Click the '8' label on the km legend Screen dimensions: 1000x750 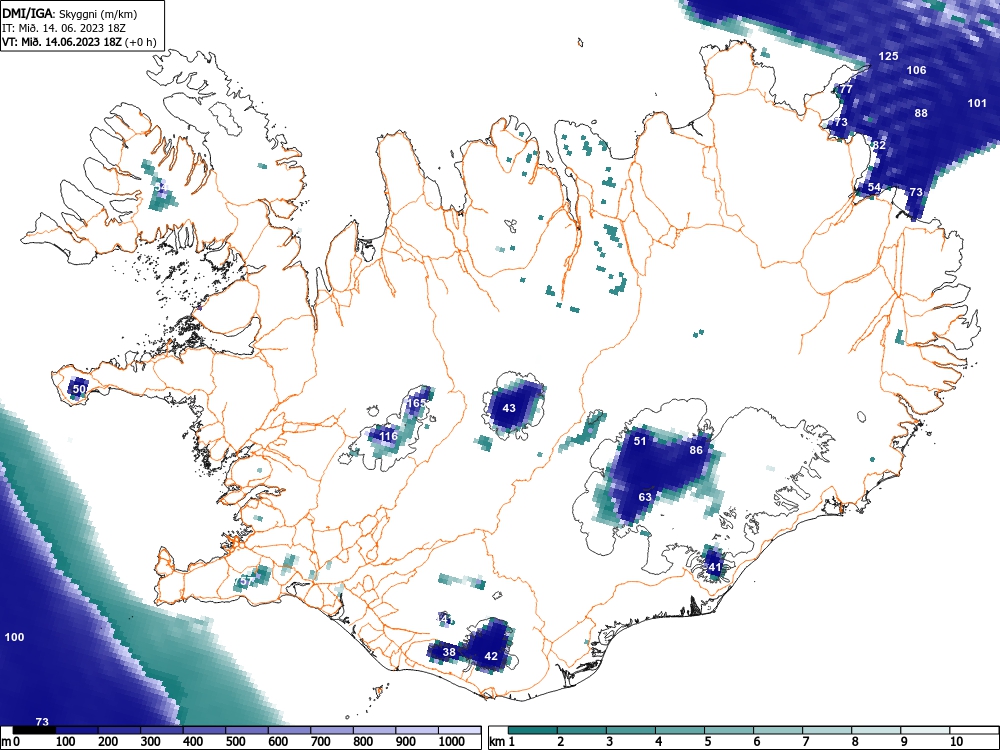click(855, 742)
